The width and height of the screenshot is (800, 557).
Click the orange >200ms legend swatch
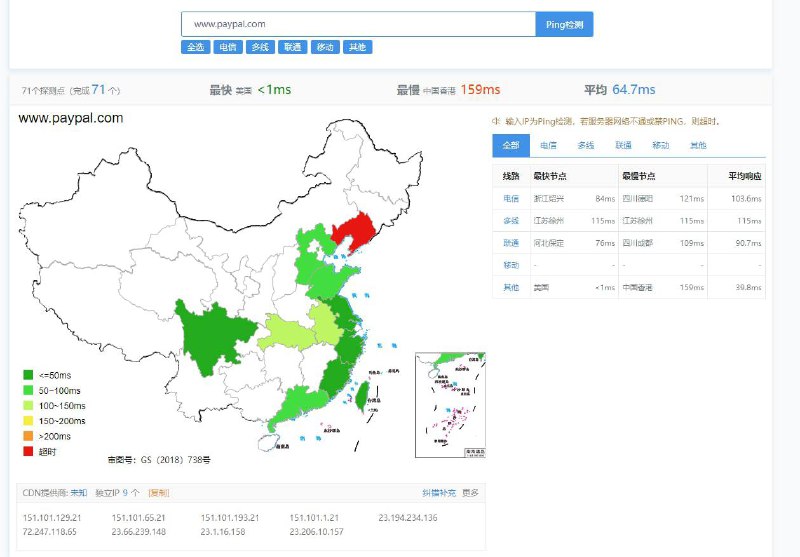[x=28, y=436]
